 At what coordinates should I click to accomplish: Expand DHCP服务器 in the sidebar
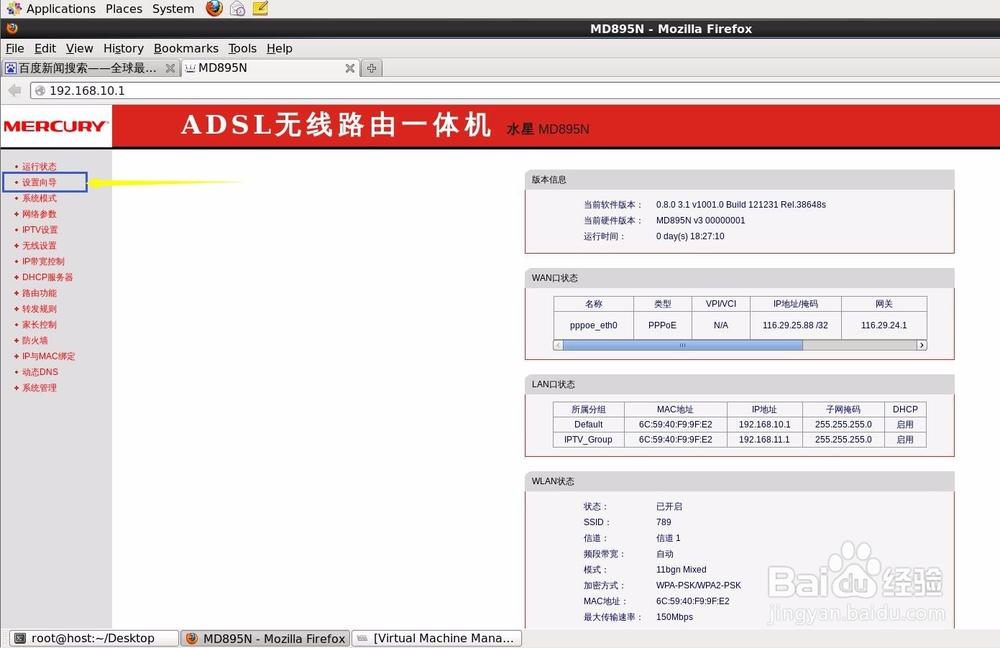point(47,277)
